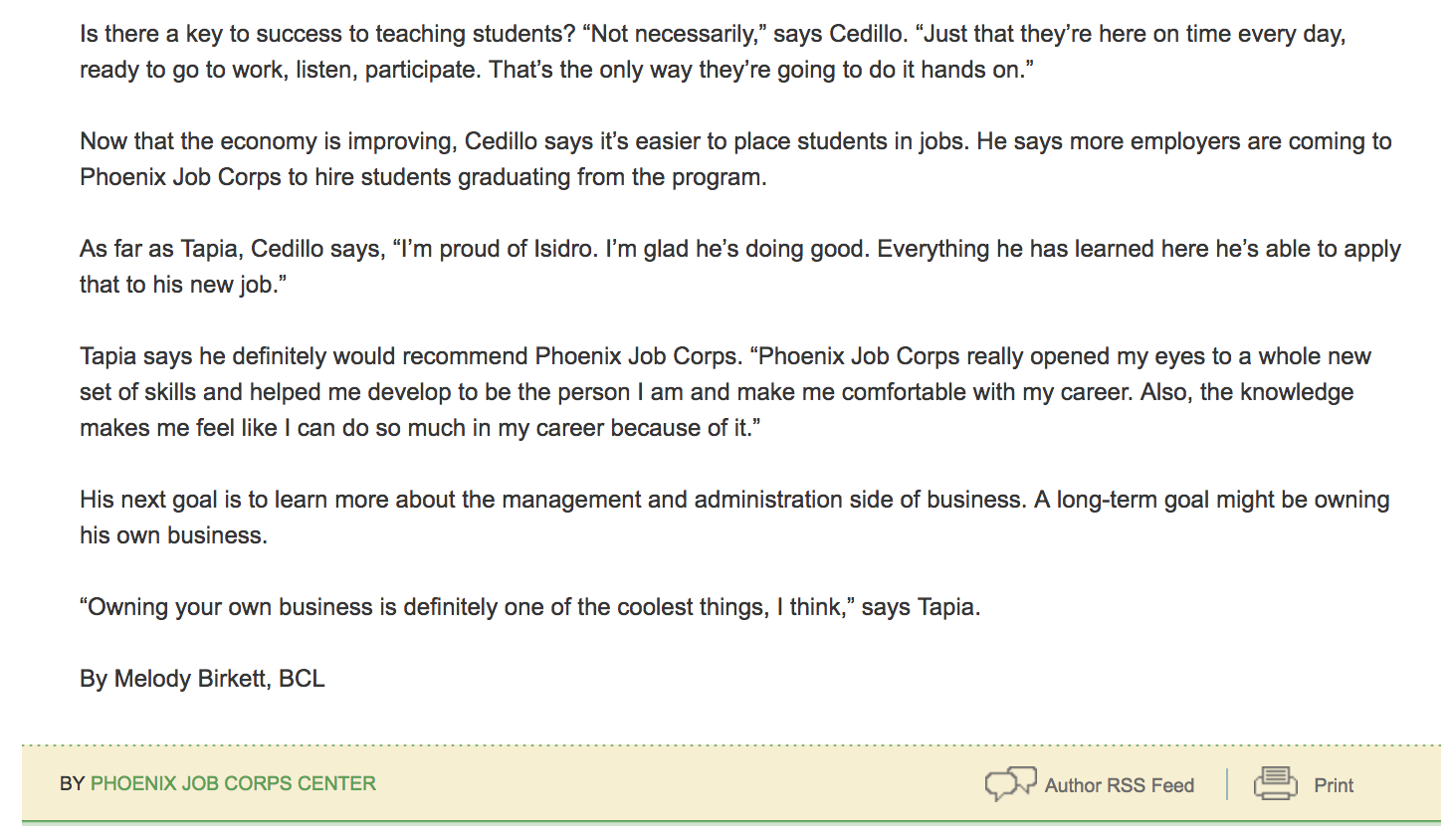Image resolution: width=1451 pixels, height=840 pixels.
Task: Click the word 'BY' in the footer bar
Action: [72, 783]
